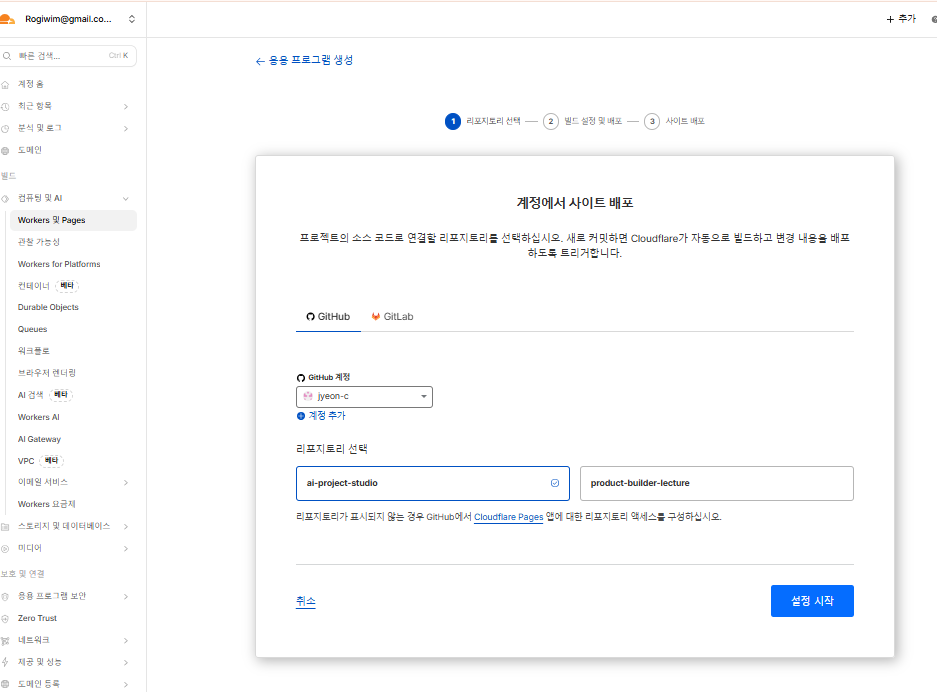Click the compute icon beside 컴퓨팅 및 AI
This screenshot has width=937, height=692.
(x=5, y=198)
